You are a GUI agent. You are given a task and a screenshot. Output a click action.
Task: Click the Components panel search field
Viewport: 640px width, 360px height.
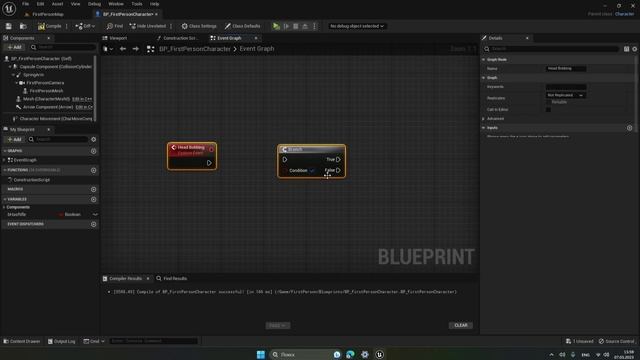[63, 47]
